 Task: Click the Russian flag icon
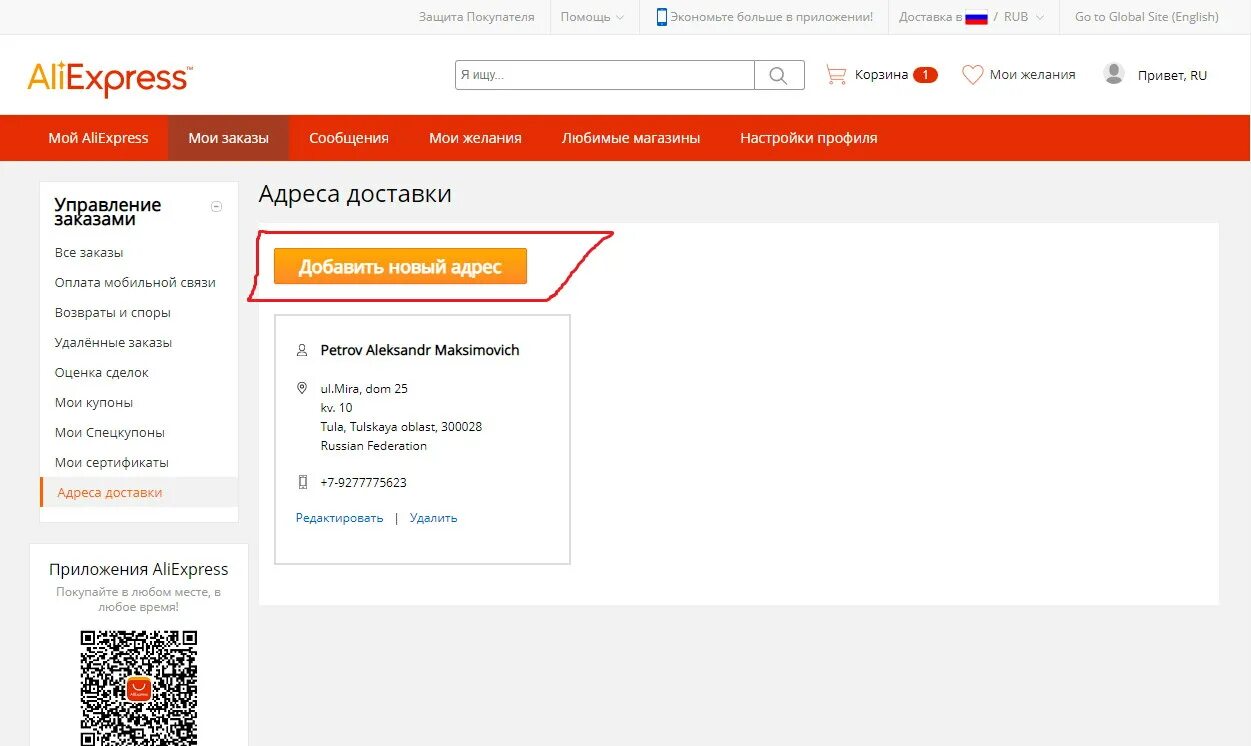976,18
